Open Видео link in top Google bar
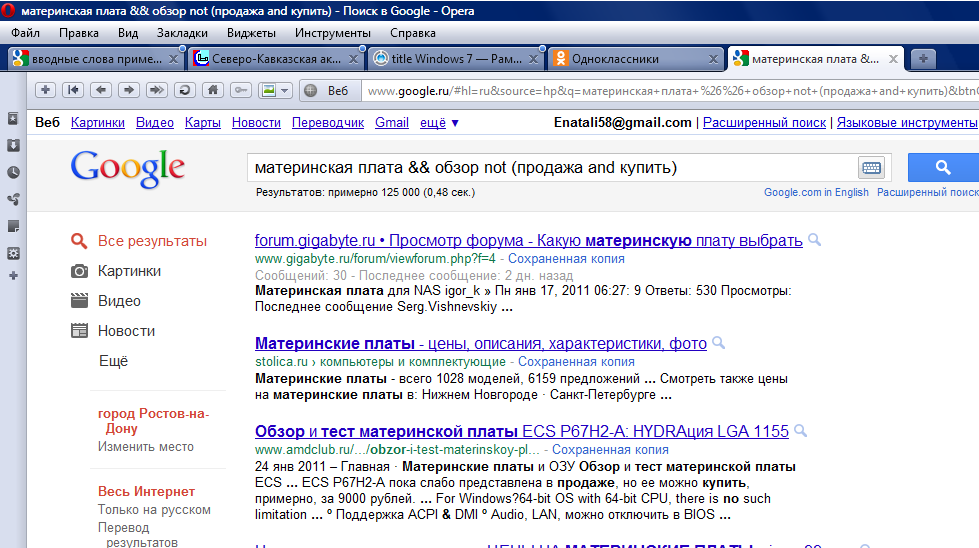979x548 pixels. (x=155, y=122)
